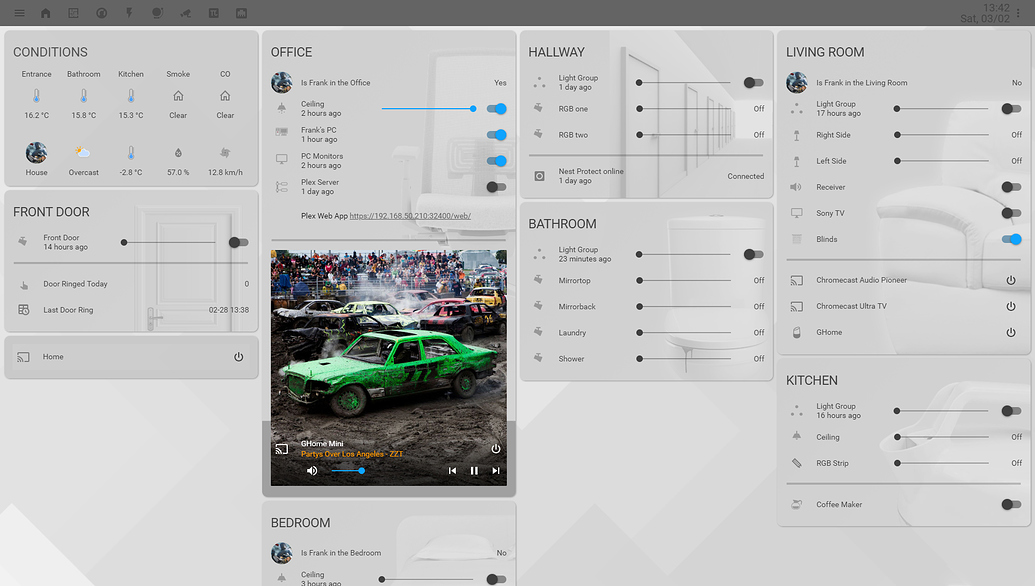Click the Receiver speaker icon
Image resolution: width=1035 pixels, height=586 pixels.
(x=797, y=187)
